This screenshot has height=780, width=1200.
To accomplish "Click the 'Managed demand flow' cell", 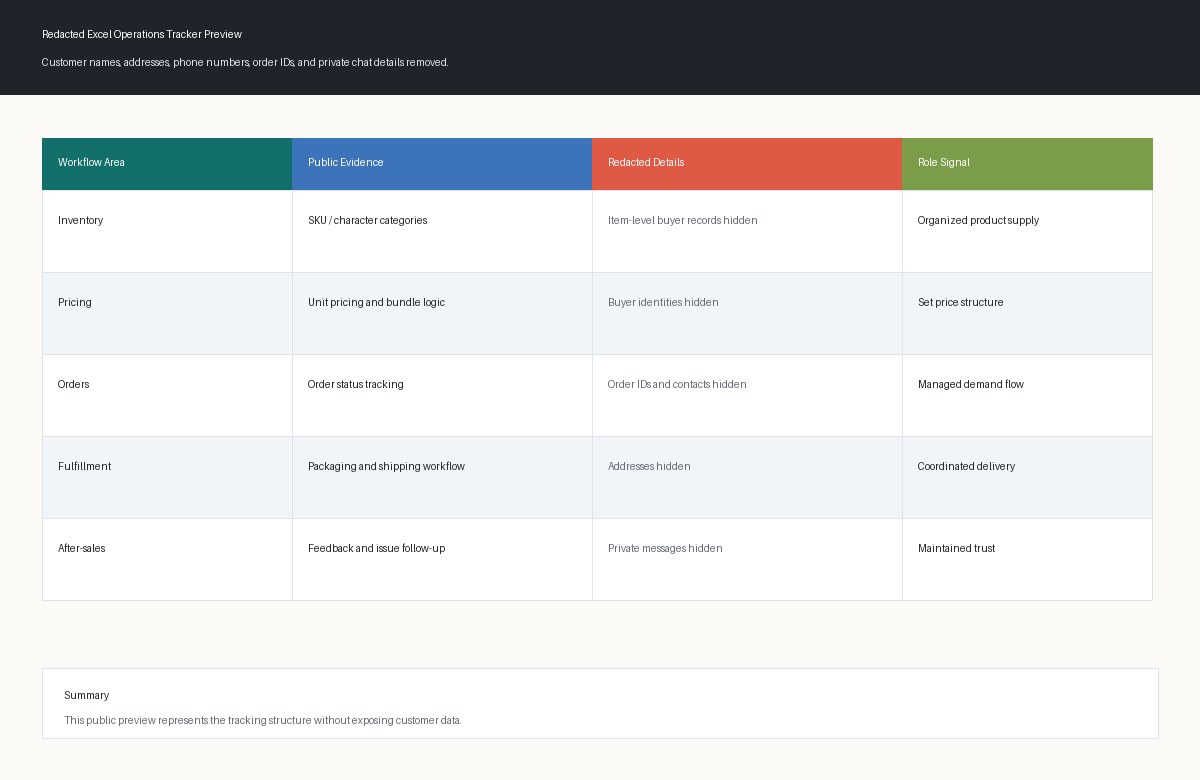I will click(x=1027, y=395).
